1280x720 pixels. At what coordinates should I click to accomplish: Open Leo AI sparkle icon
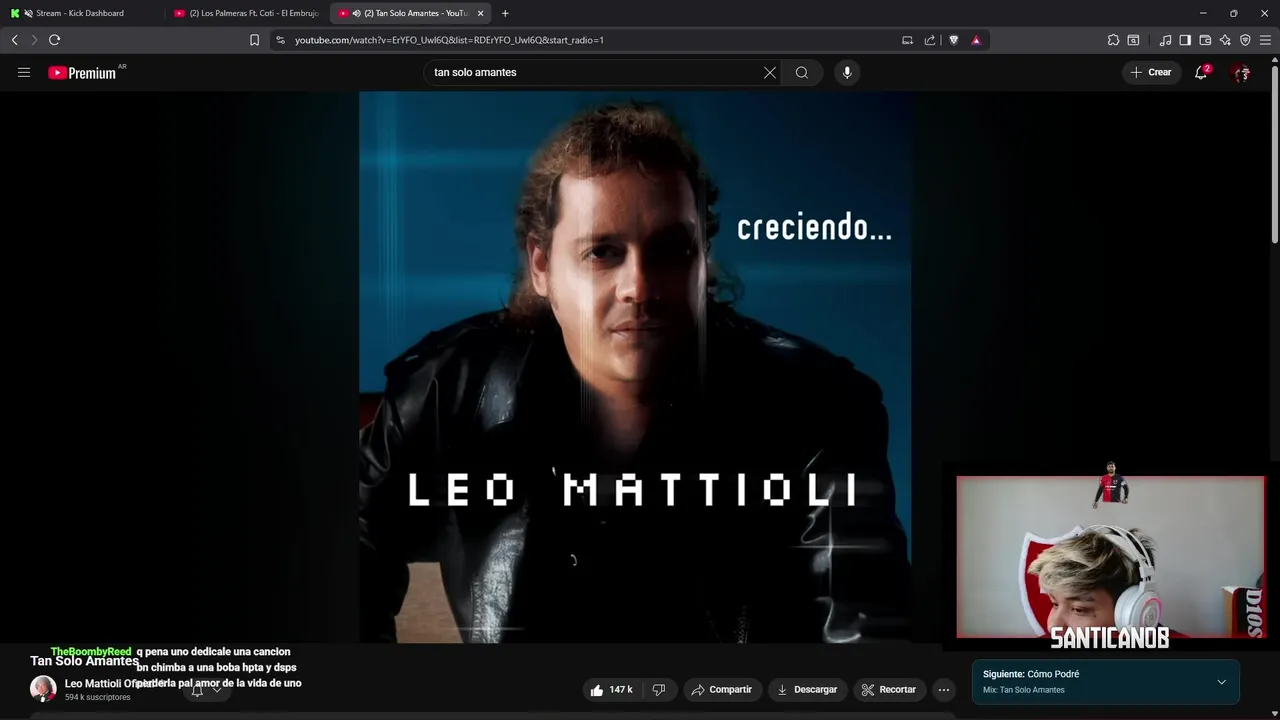click(x=1225, y=40)
